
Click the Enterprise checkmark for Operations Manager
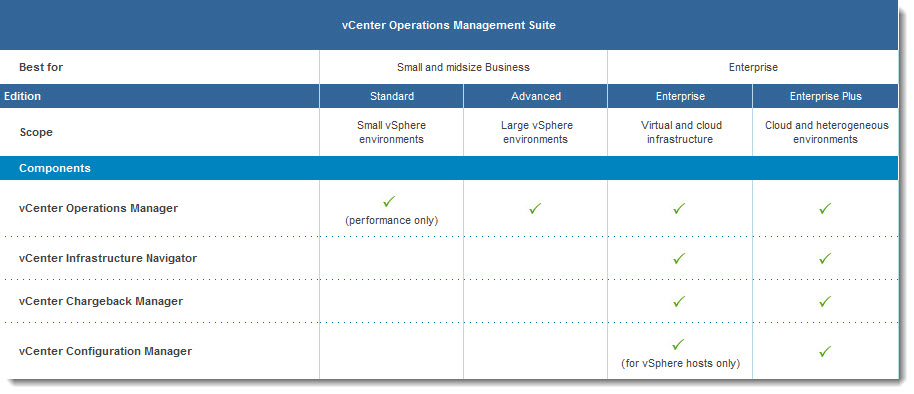(x=679, y=208)
